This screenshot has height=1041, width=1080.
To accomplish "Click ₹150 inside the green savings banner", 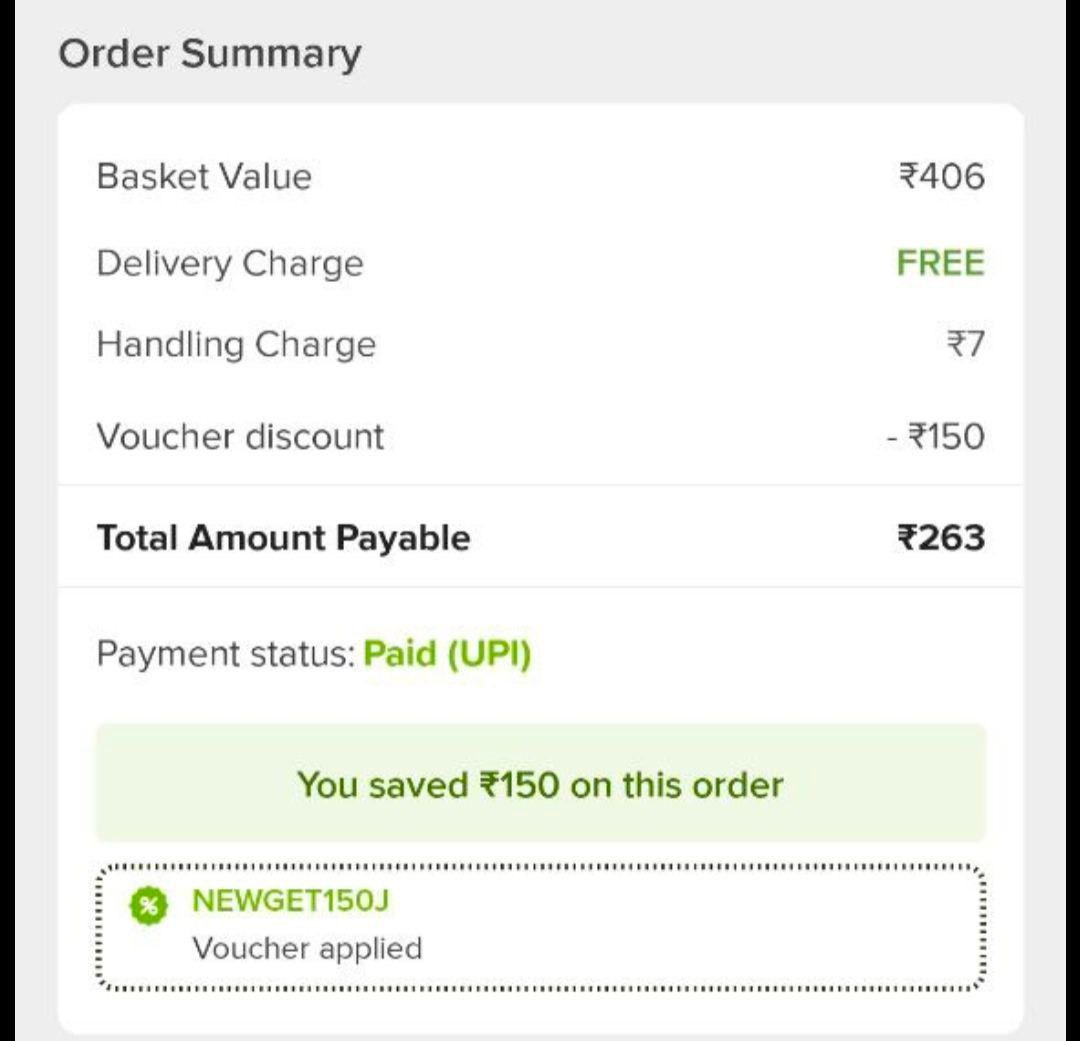I will pyautogui.click(x=518, y=784).
